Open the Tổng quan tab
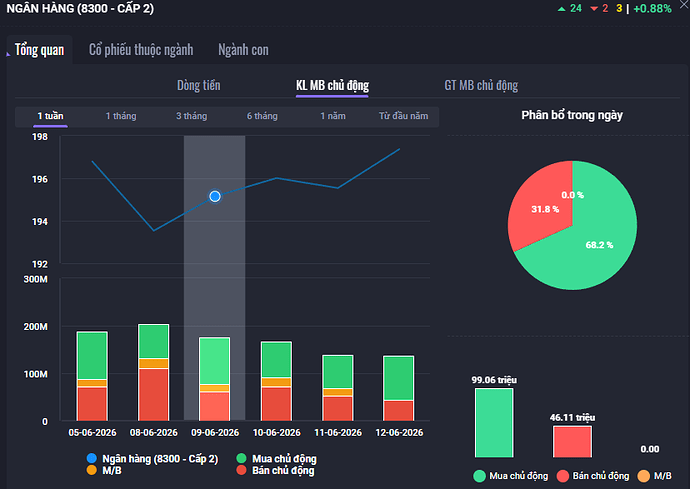The width and height of the screenshot is (690, 489). pos(40,50)
